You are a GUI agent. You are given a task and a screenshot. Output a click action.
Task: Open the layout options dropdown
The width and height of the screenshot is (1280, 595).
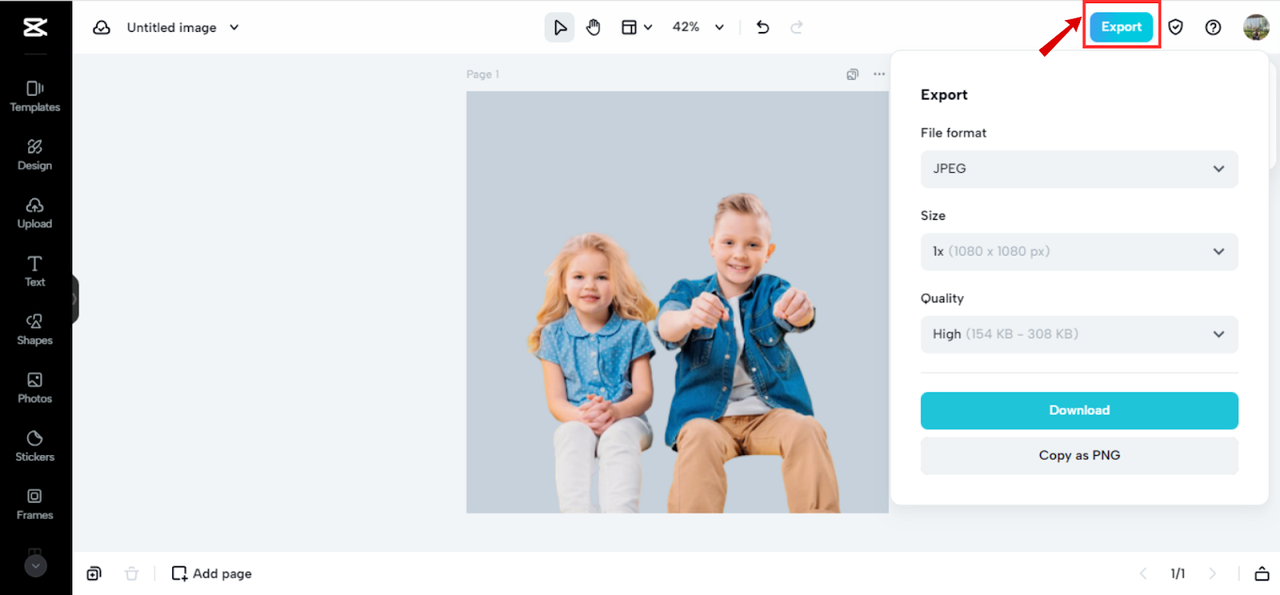coord(636,27)
